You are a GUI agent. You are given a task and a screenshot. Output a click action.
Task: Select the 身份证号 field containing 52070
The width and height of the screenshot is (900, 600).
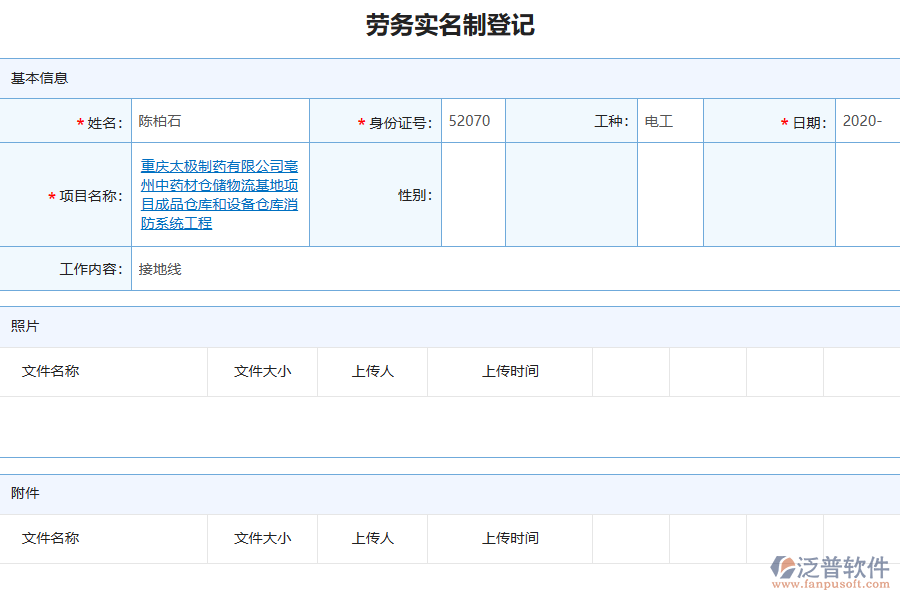(473, 120)
